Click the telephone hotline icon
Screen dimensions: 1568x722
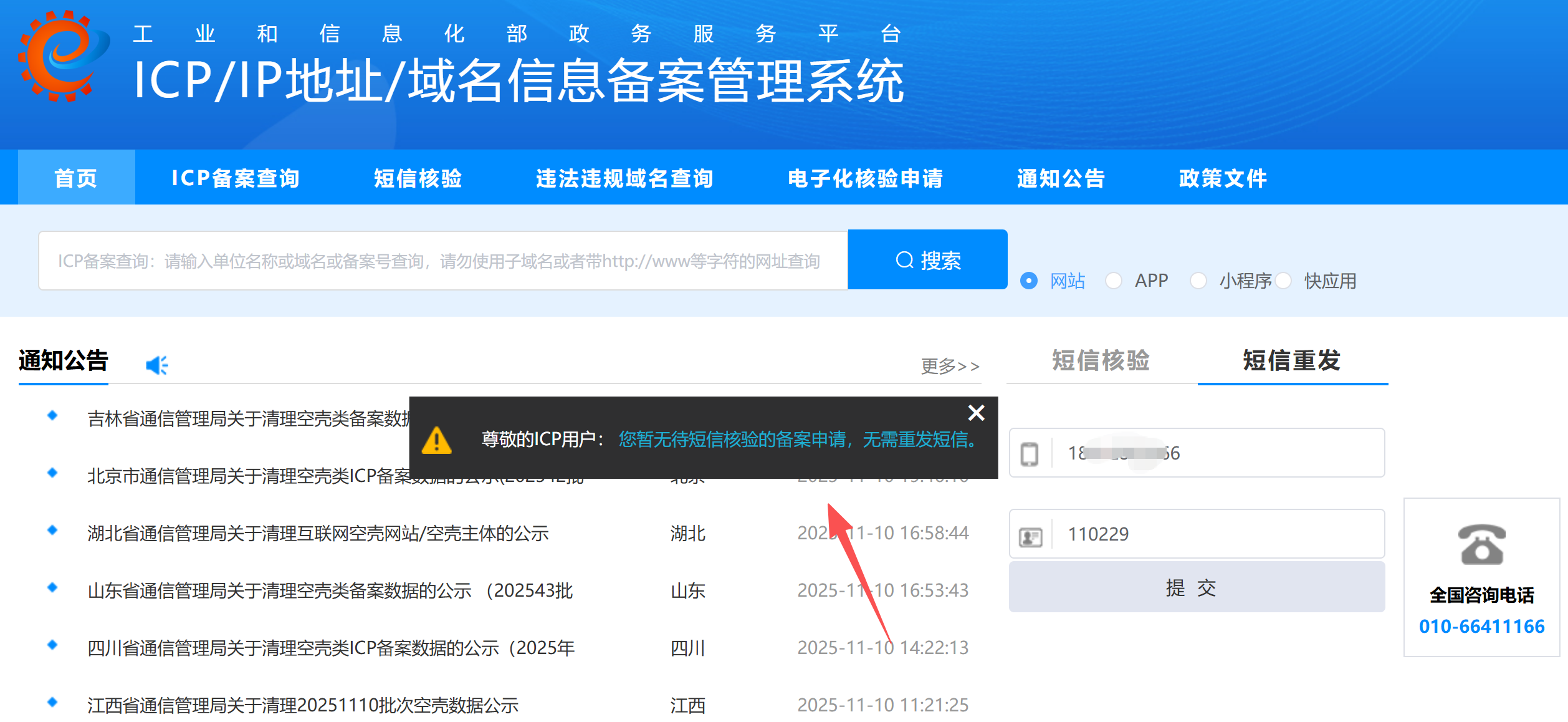tap(1481, 544)
